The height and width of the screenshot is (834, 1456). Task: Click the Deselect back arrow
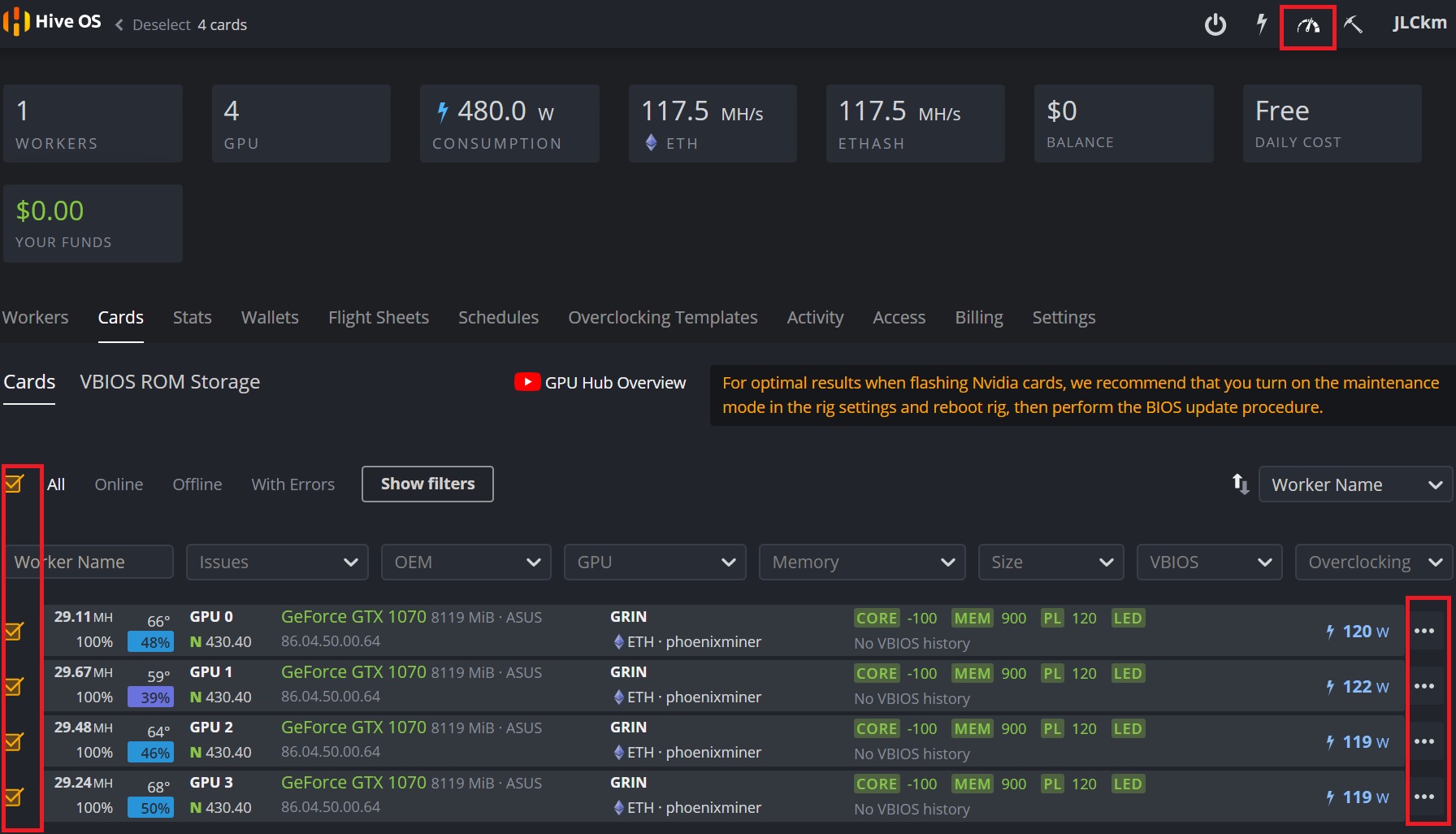coord(119,25)
